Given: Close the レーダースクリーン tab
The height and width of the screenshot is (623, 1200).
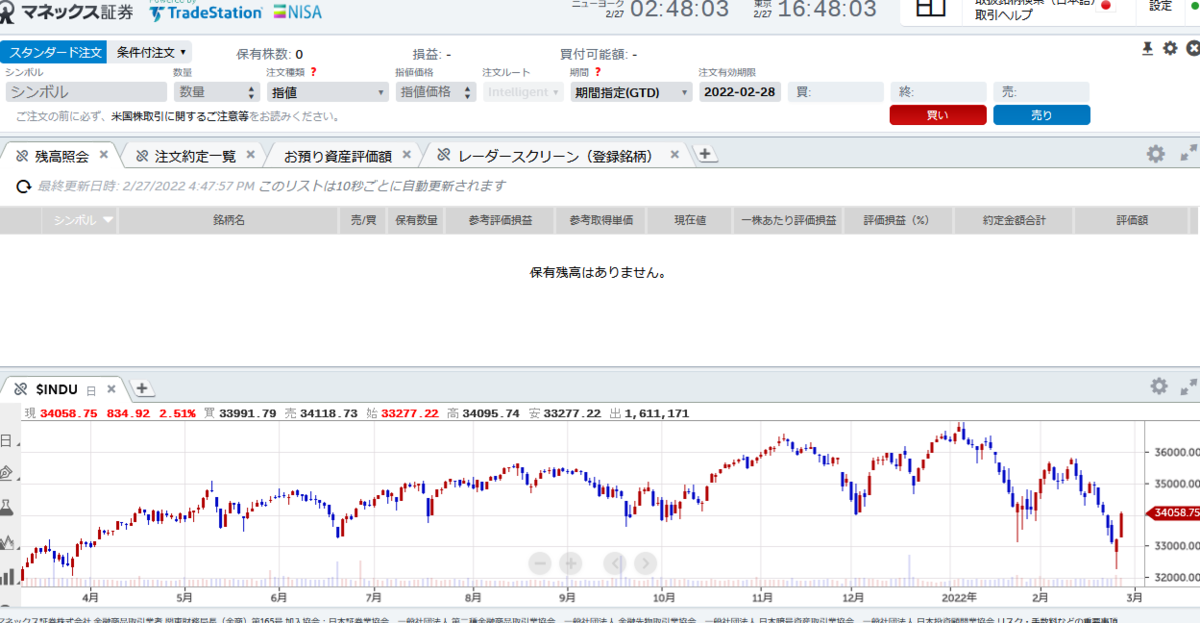Looking at the screenshot, I should (675, 155).
